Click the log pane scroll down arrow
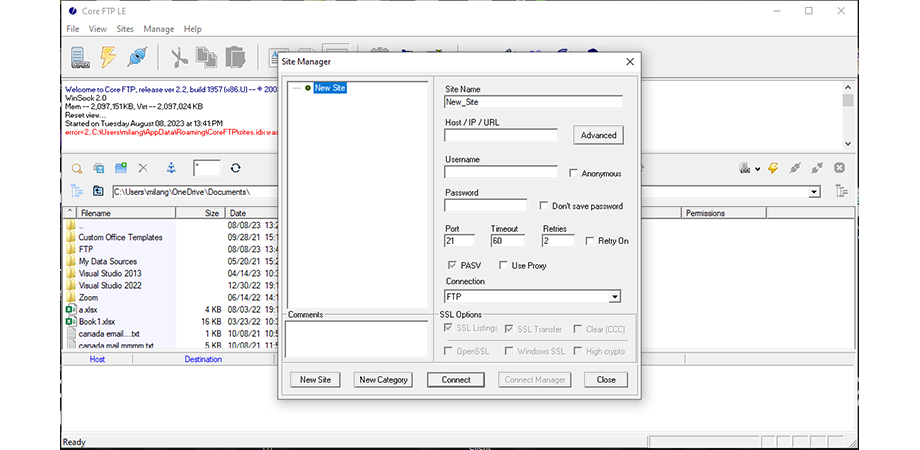Image resolution: width=920 pixels, height=450 pixels. click(x=847, y=143)
